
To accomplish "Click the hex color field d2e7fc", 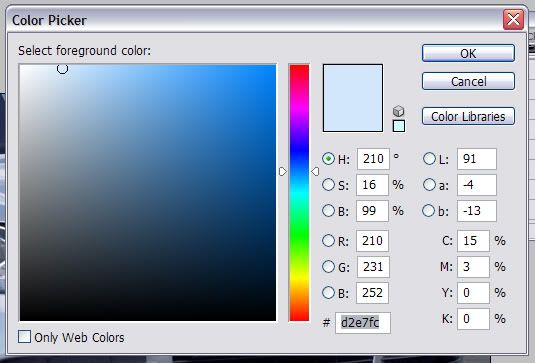I will pos(363,323).
